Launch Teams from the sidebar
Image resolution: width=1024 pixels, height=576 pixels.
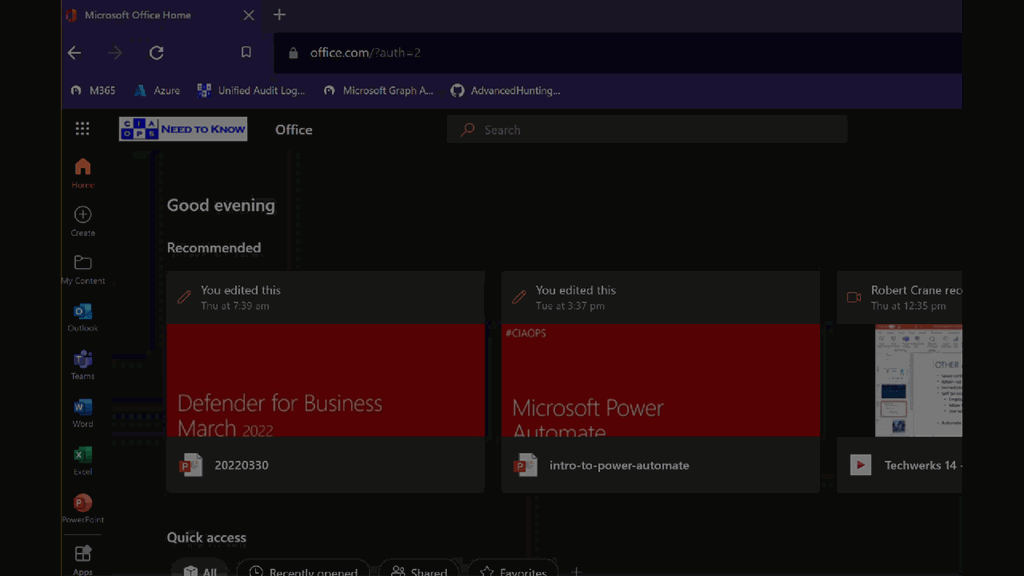tap(82, 361)
